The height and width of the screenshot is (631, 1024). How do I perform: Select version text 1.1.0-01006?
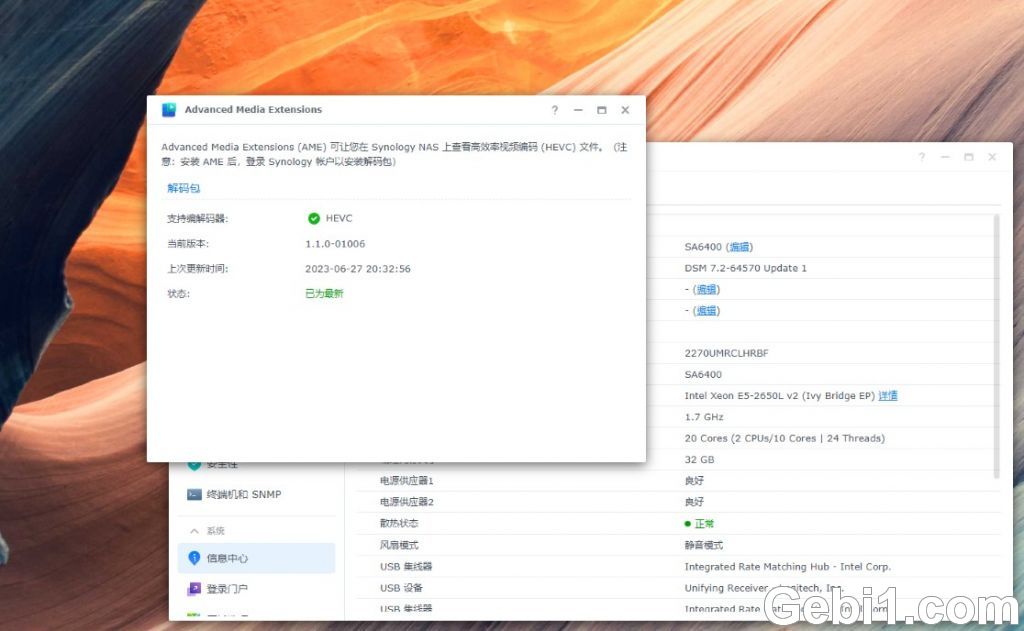[x=335, y=244]
